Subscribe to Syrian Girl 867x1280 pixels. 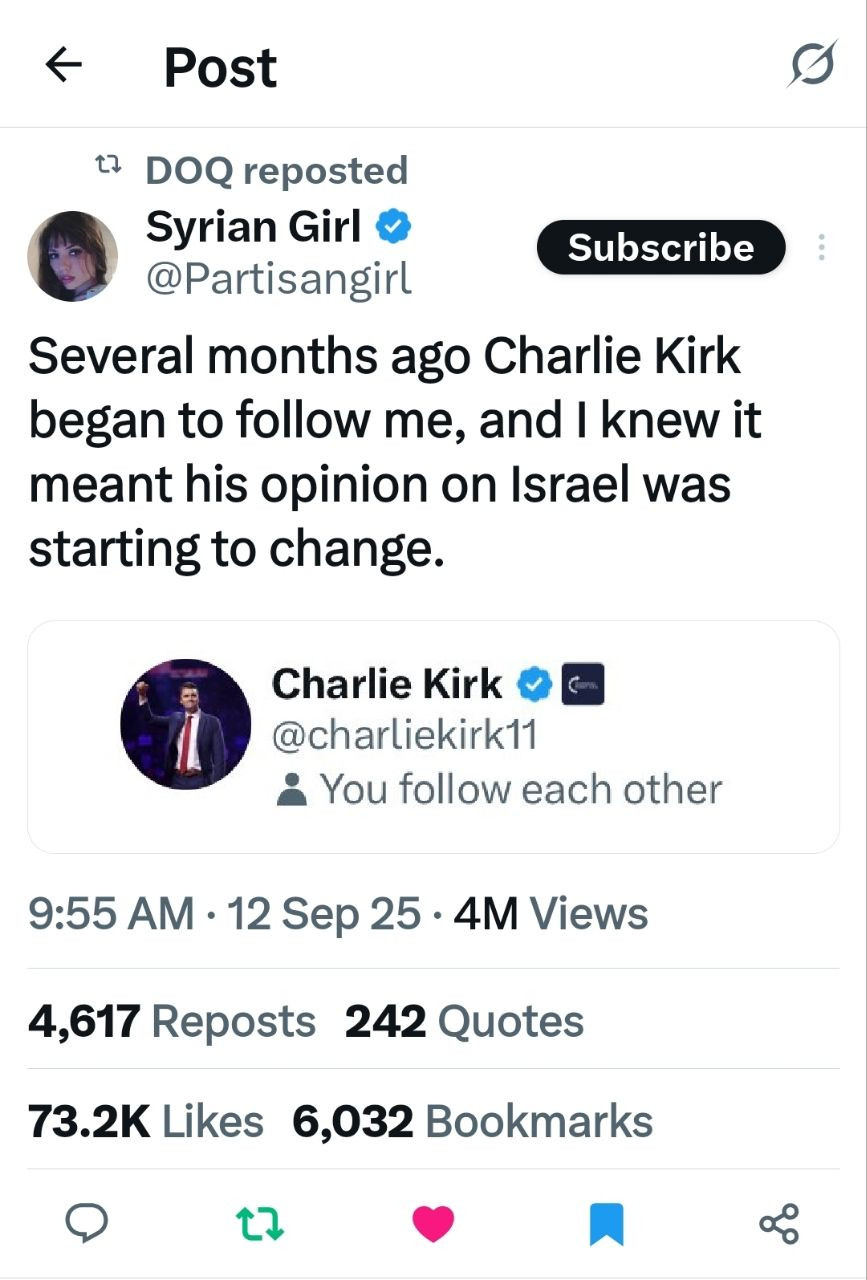661,247
